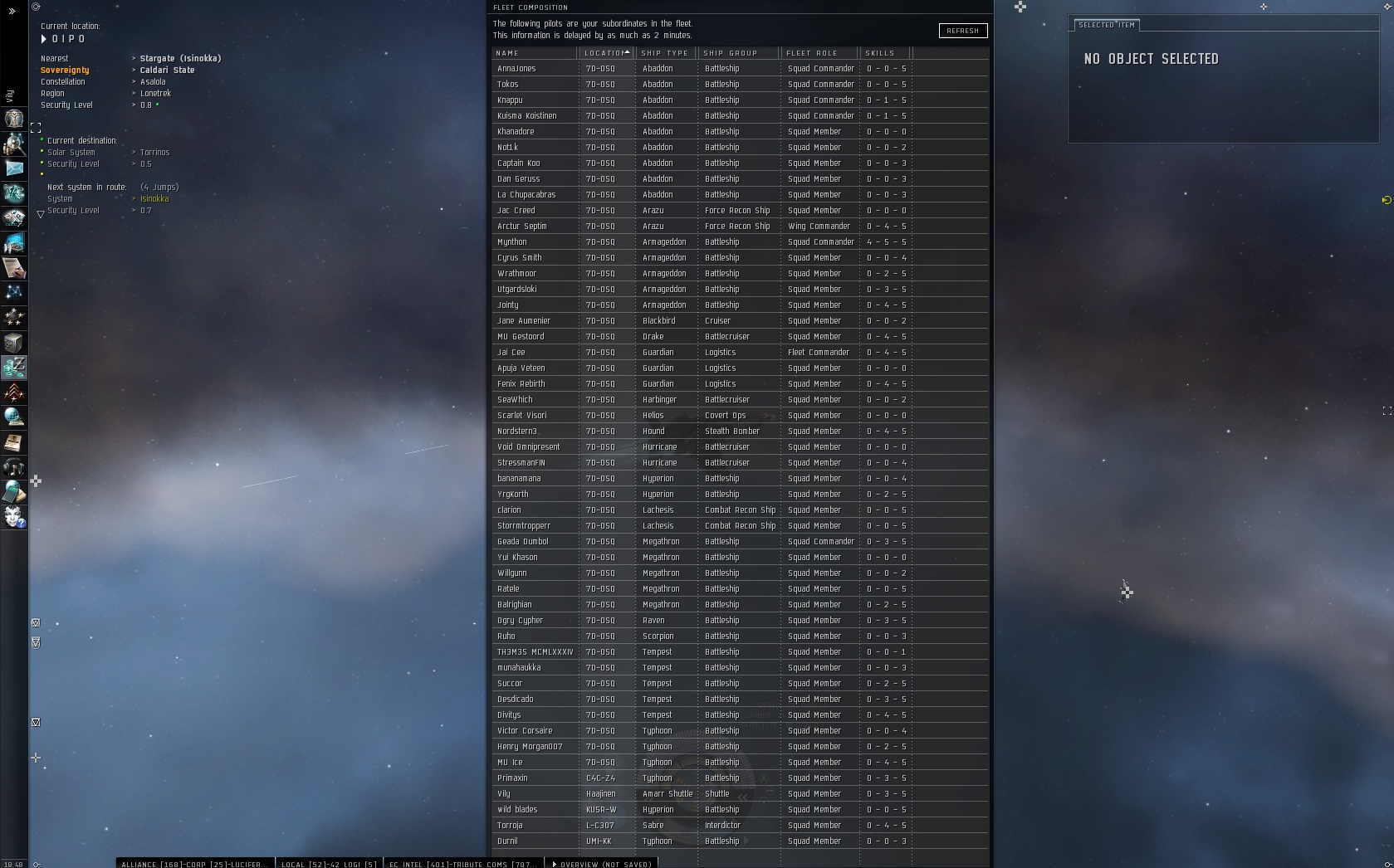Select the Selected Item tab

tap(1106, 25)
